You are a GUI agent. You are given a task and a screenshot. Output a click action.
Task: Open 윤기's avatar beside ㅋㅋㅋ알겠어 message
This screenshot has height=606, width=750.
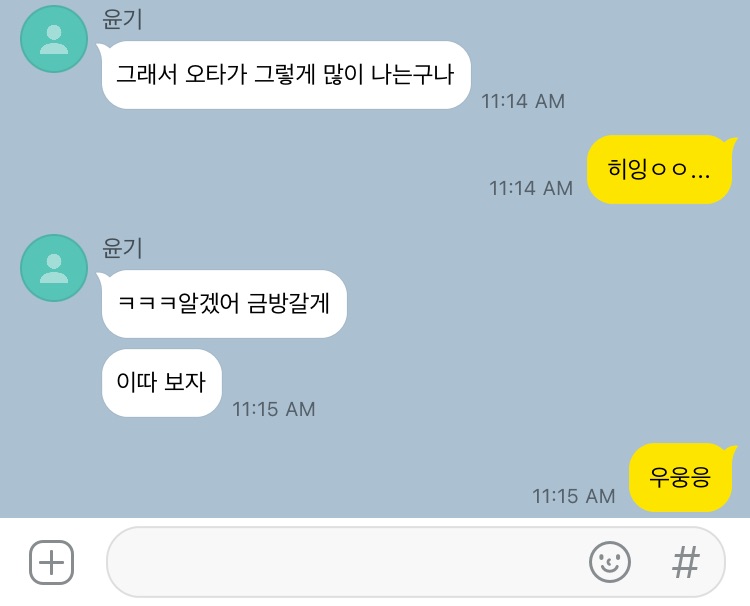[54, 268]
